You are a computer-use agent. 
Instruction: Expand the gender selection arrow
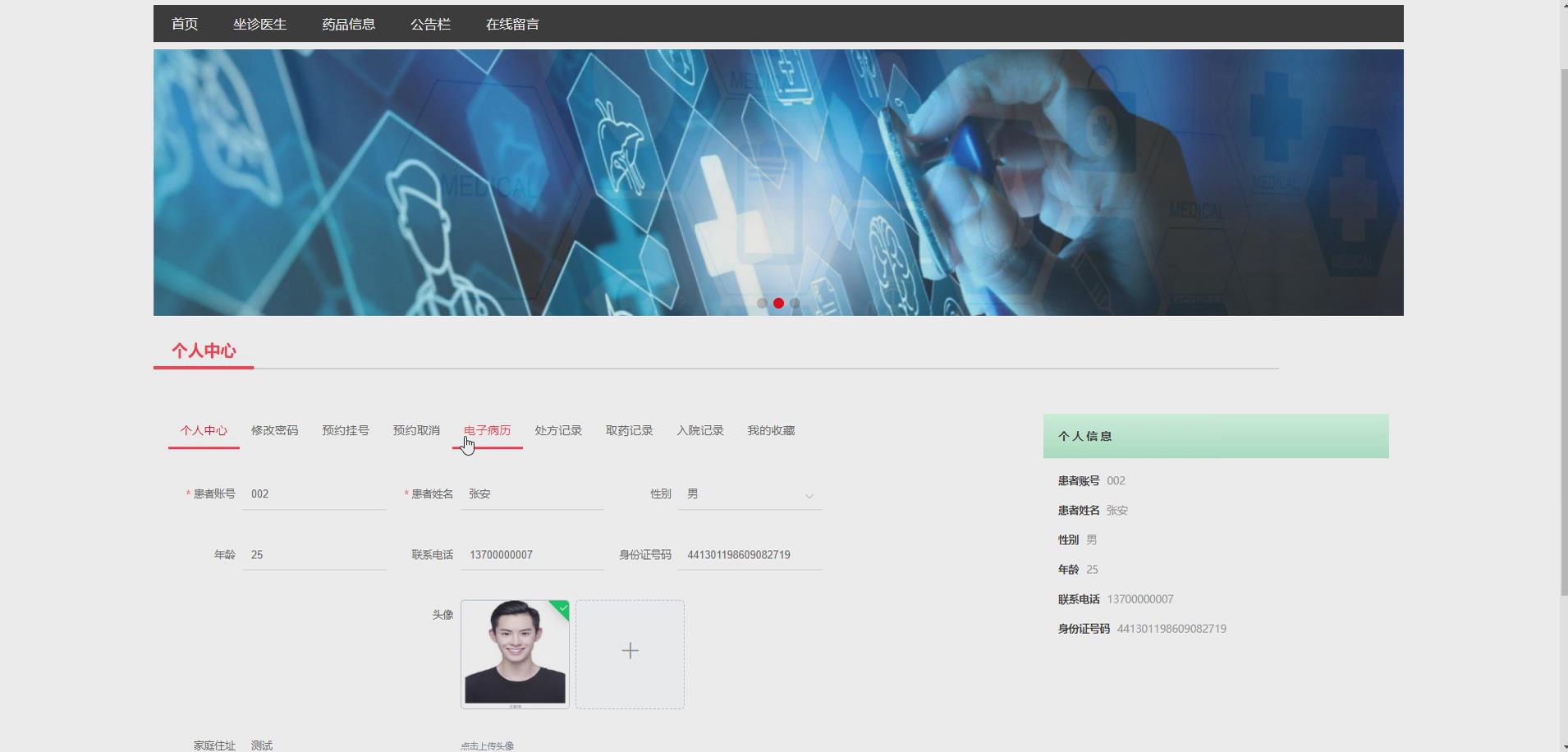click(809, 496)
